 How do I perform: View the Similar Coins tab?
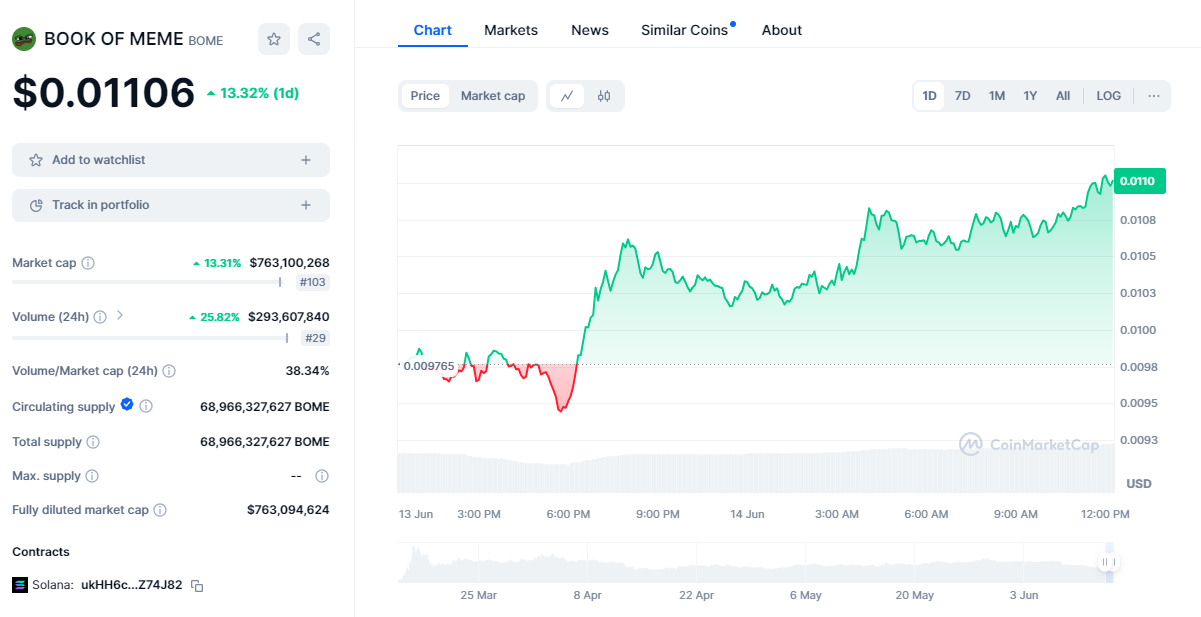(x=685, y=30)
